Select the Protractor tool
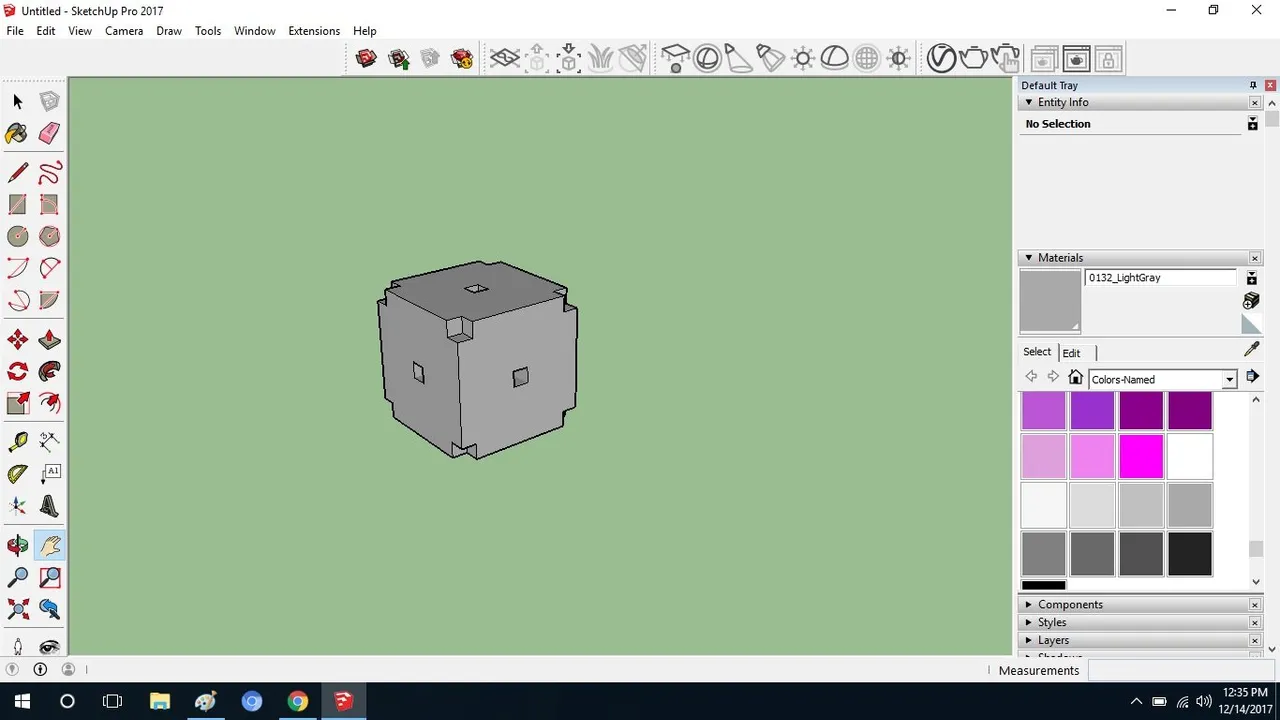The width and height of the screenshot is (1280, 720). pos(17,474)
